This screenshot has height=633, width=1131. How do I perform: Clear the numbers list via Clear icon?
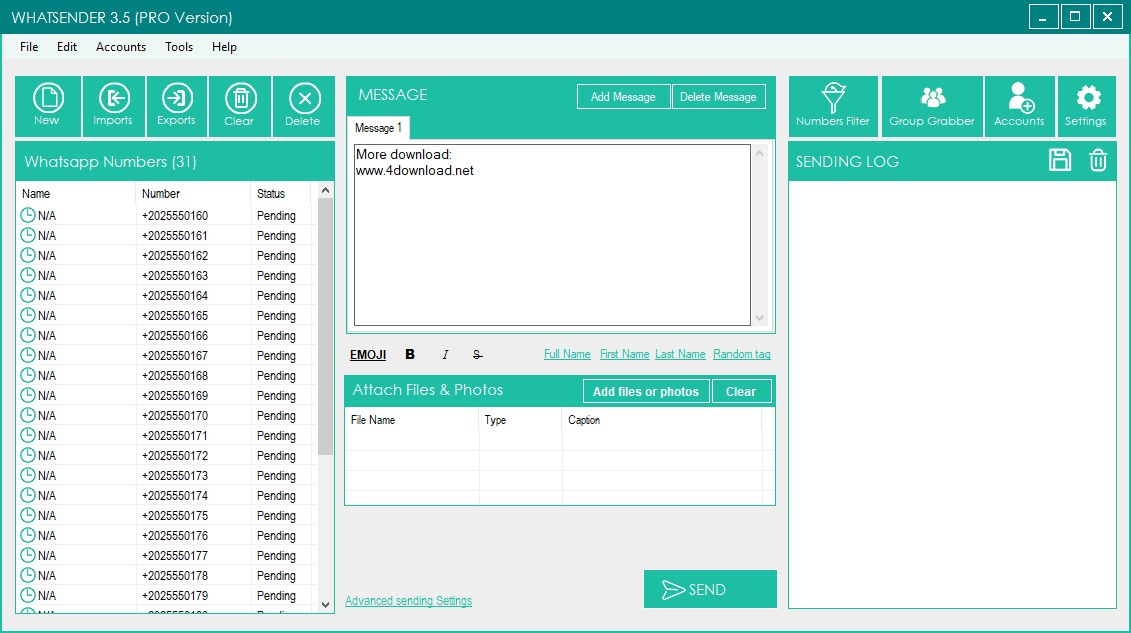(x=239, y=106)
